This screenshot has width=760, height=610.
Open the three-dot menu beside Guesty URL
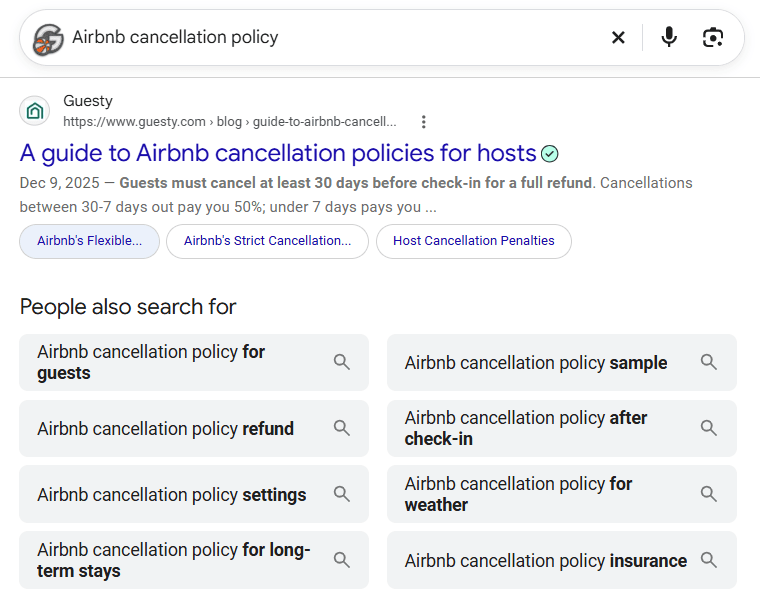tap(424, 122)
